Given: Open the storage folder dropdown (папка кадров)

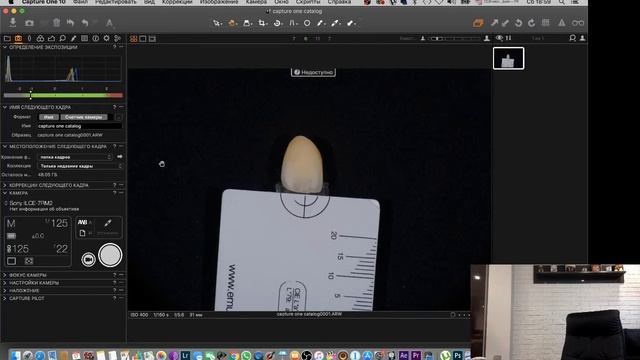Looking at the screenshot, I should (75, 157).
